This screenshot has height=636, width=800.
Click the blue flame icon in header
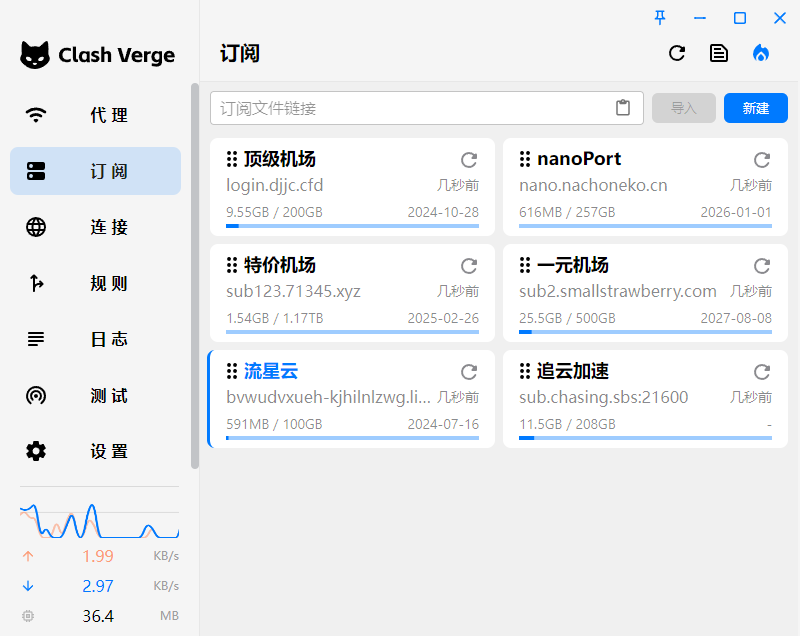click(x=761, y=53)
